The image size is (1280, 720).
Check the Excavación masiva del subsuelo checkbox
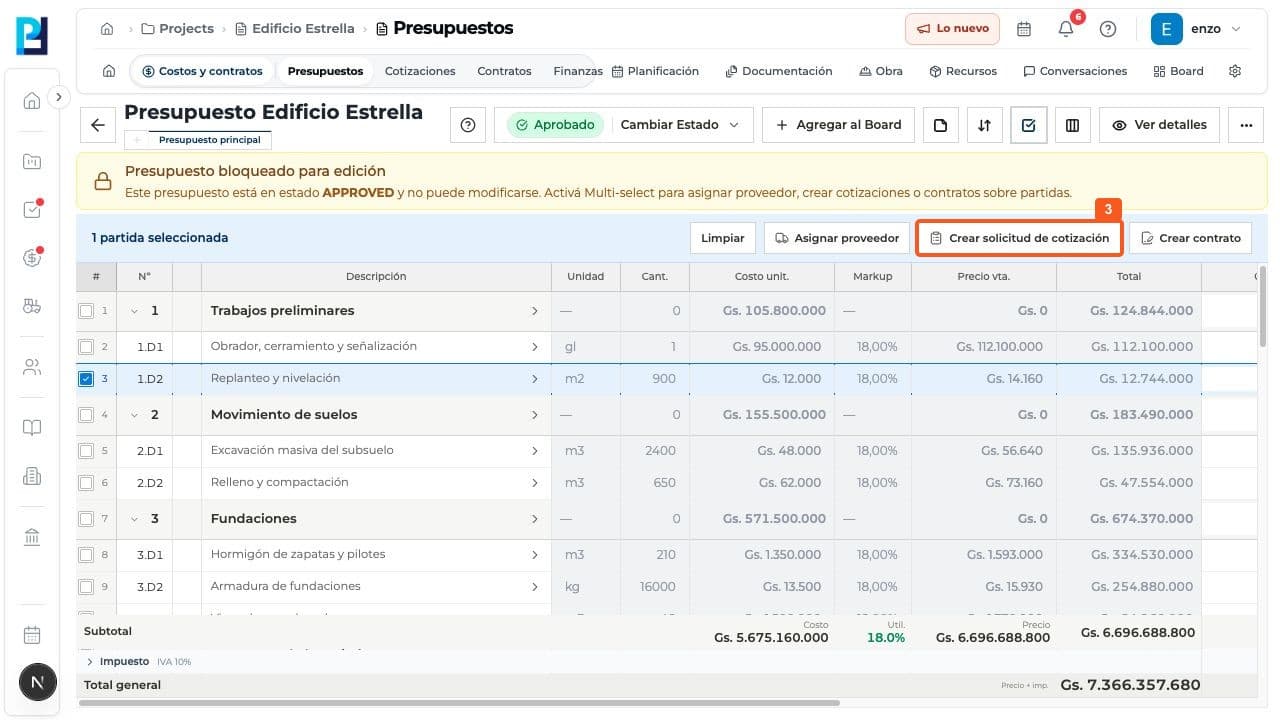(x=86, y=451)
